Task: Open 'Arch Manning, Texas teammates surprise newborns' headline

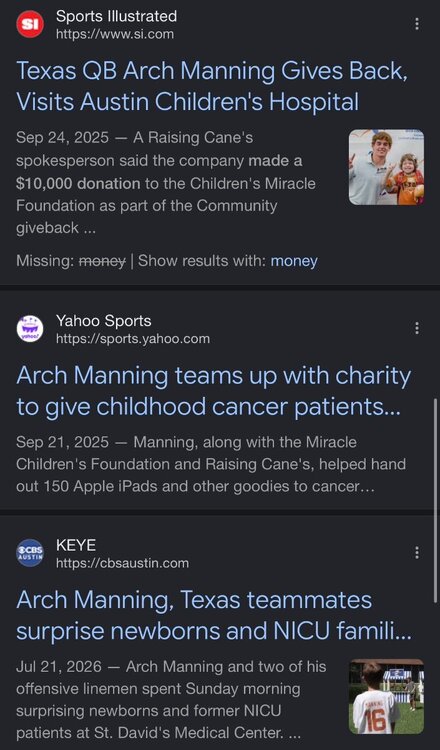Action: [214, 616]
